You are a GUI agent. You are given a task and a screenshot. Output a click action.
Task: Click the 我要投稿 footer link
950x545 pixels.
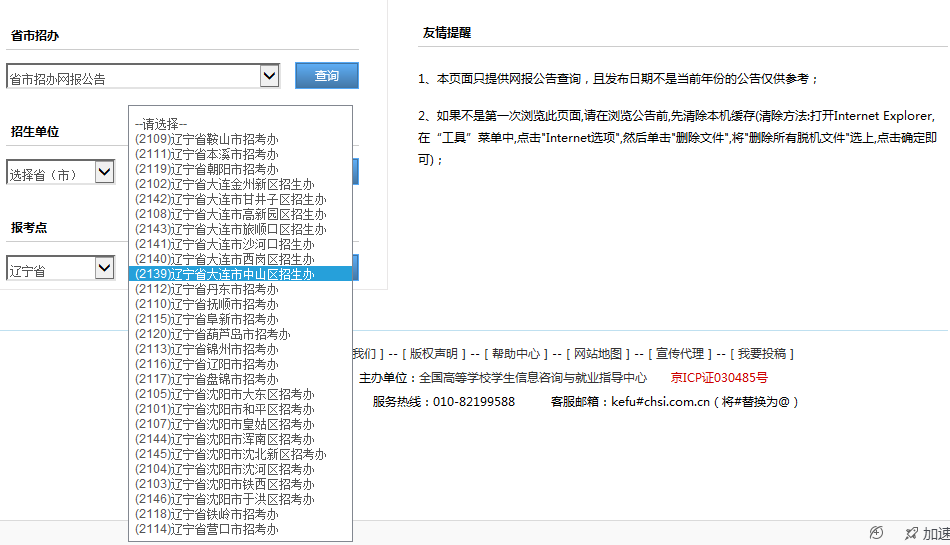763,354
